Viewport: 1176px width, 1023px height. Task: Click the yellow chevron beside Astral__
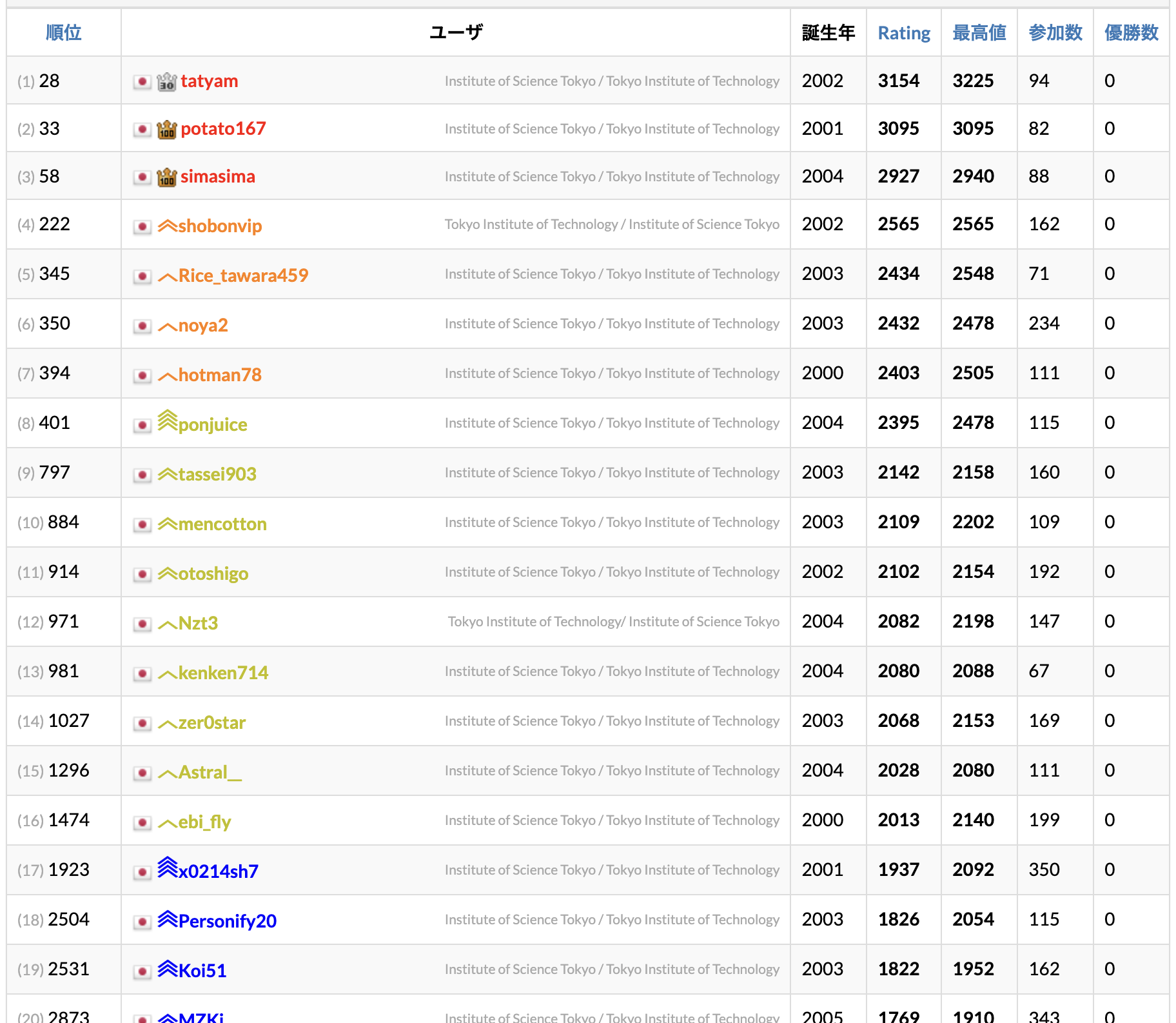click(168, 774)
